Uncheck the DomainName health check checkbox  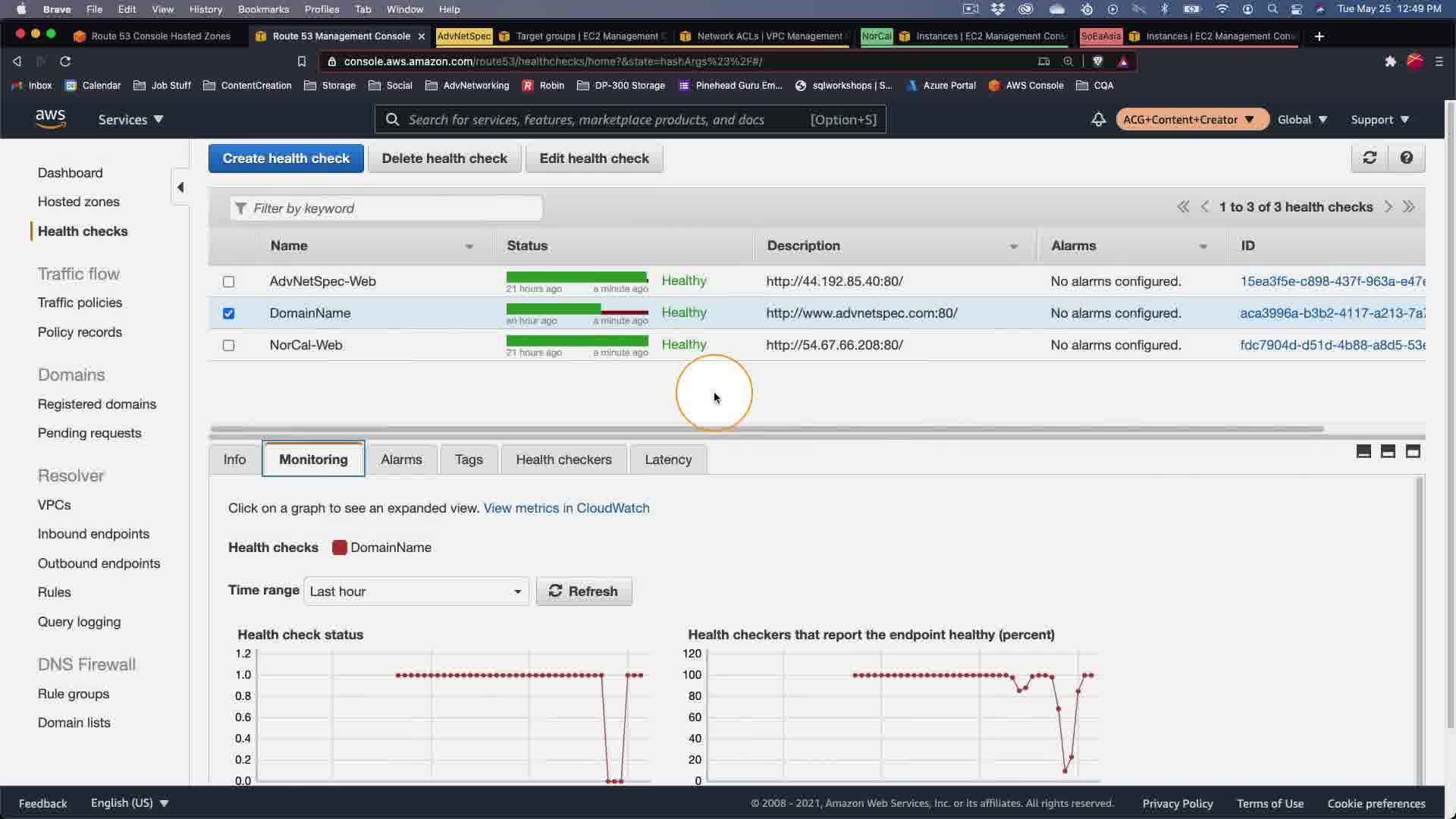point(228,313)
